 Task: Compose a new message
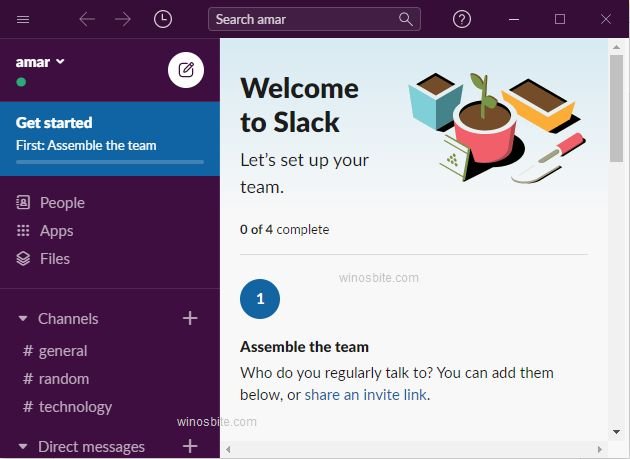(x=186, y=70)
